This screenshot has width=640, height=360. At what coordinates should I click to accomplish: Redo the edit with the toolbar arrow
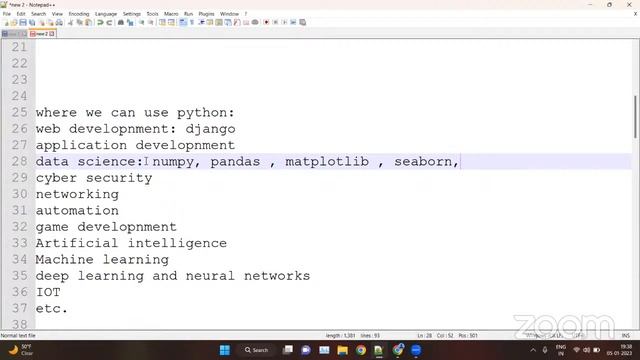click(109, 22)
